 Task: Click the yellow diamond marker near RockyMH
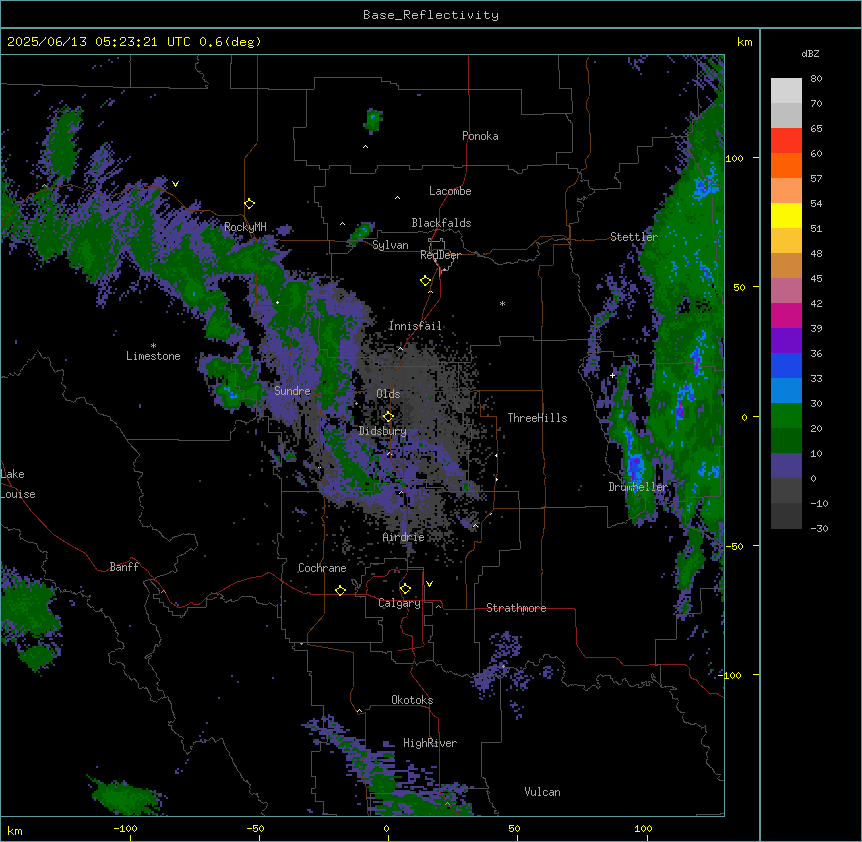tap(250, 204)
